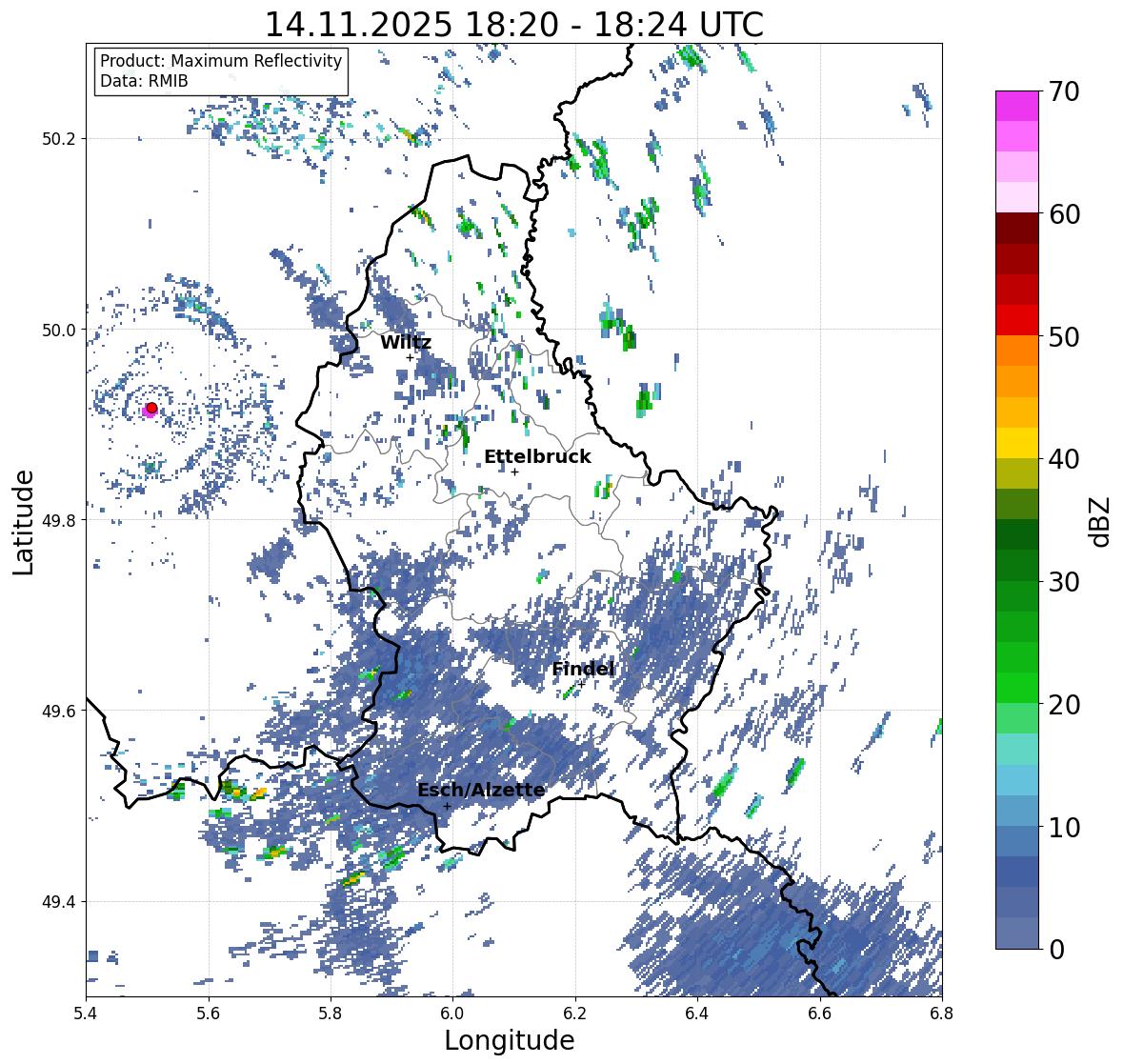The height and width of the screenshot is (1064, 1123).
Task: Click the 6.4 longitude tick label
Action: pyautogui.click(x=697, y=1014)
